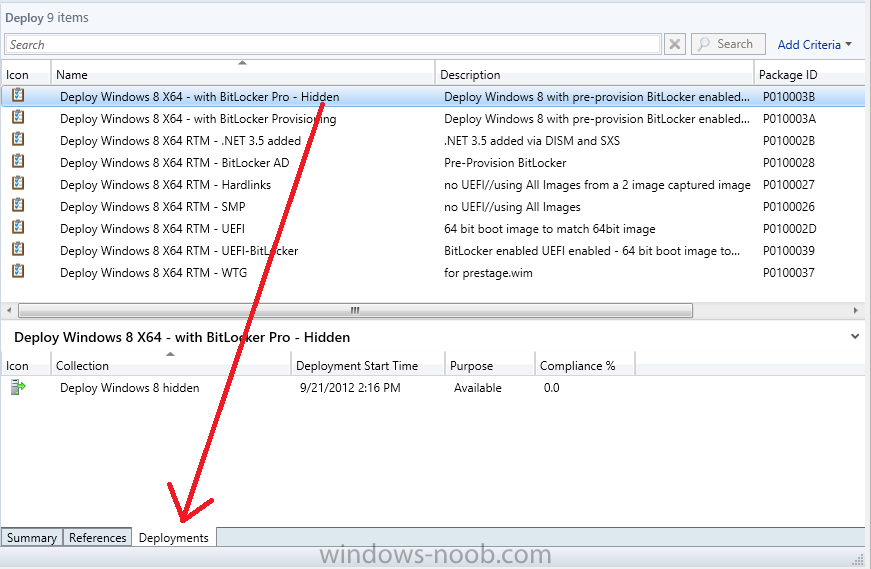Click description 'Pre-Provision BitLocker'
871x569 pixels.
tap(505, 163)
